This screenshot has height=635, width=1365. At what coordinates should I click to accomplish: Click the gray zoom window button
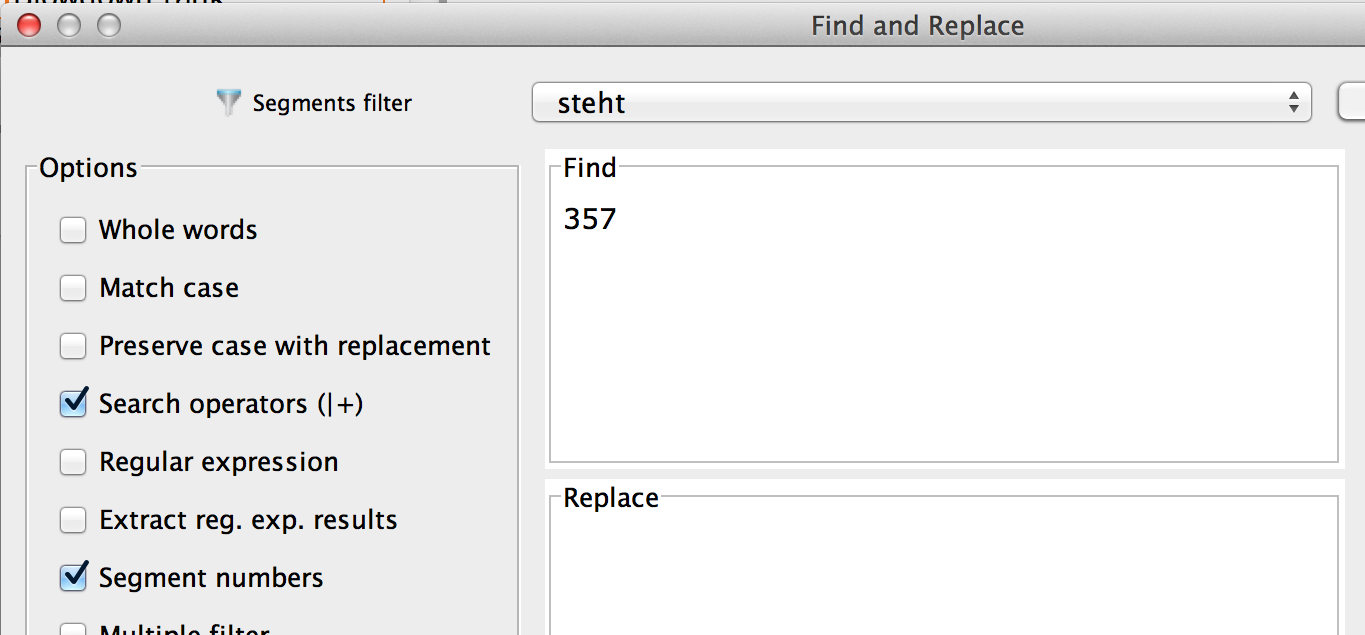[x=108, y=26]
